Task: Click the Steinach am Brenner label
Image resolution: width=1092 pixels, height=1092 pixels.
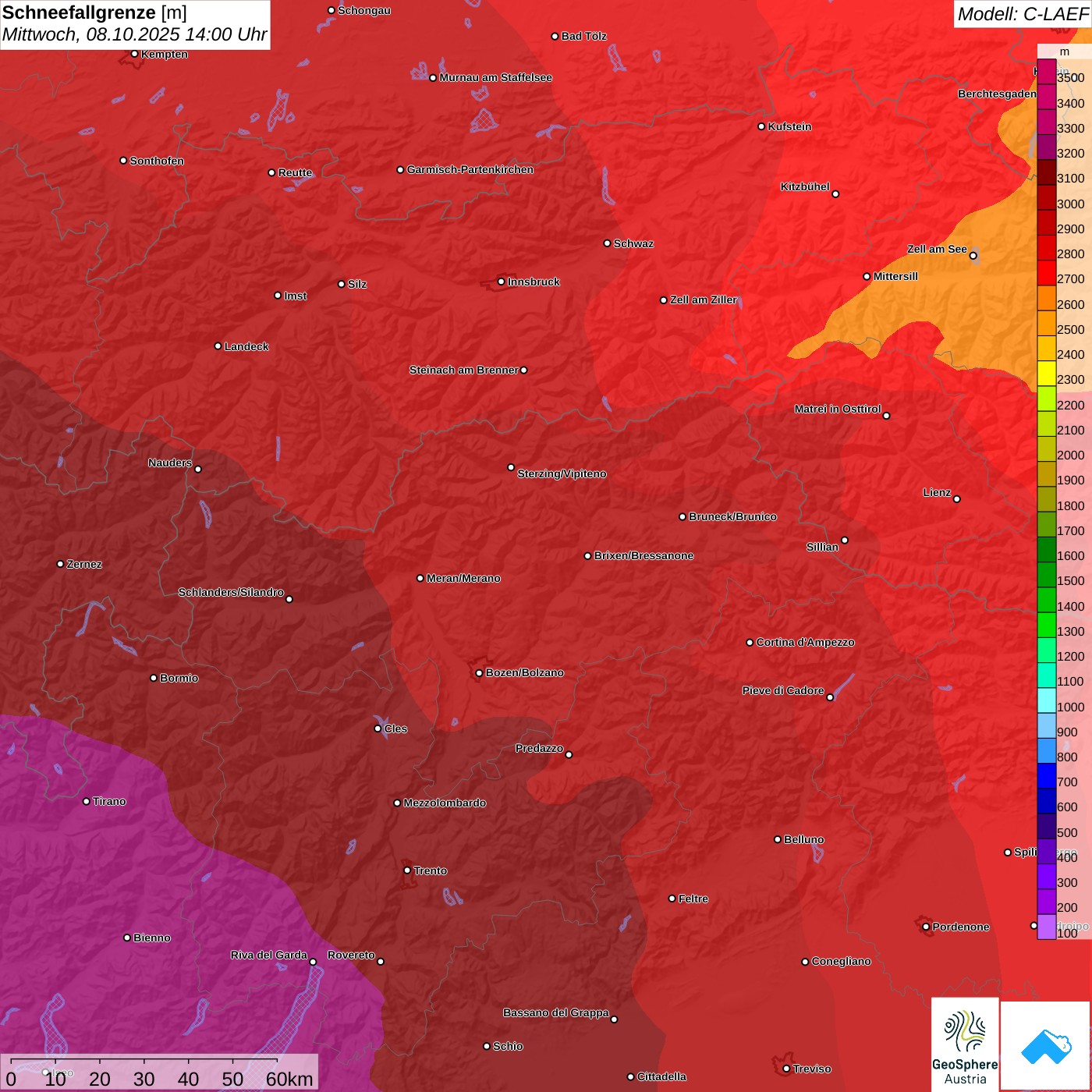Action: coord(463,370)
